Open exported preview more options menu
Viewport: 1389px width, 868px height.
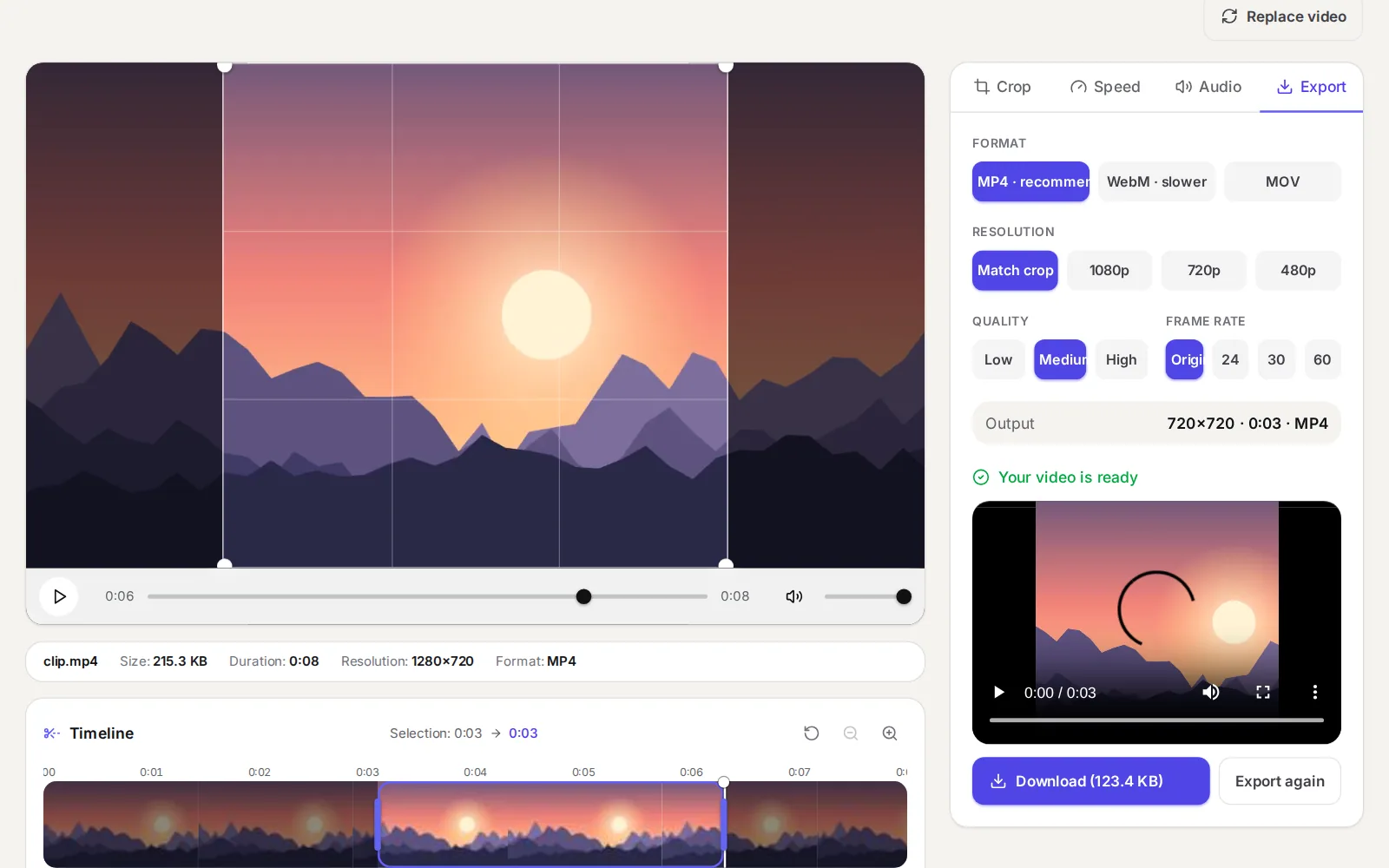1314,692
